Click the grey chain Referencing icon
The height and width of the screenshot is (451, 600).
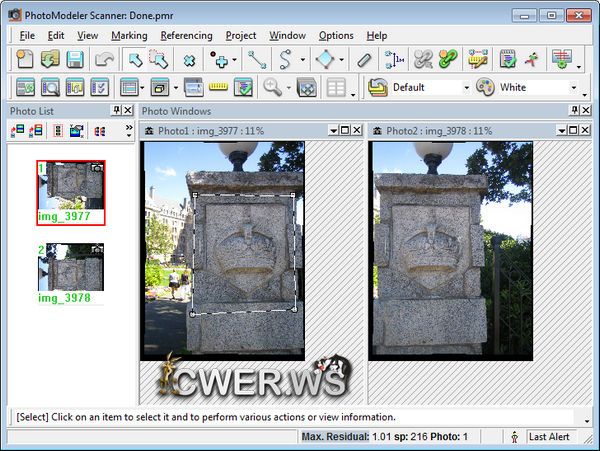[x=423, y=60]
